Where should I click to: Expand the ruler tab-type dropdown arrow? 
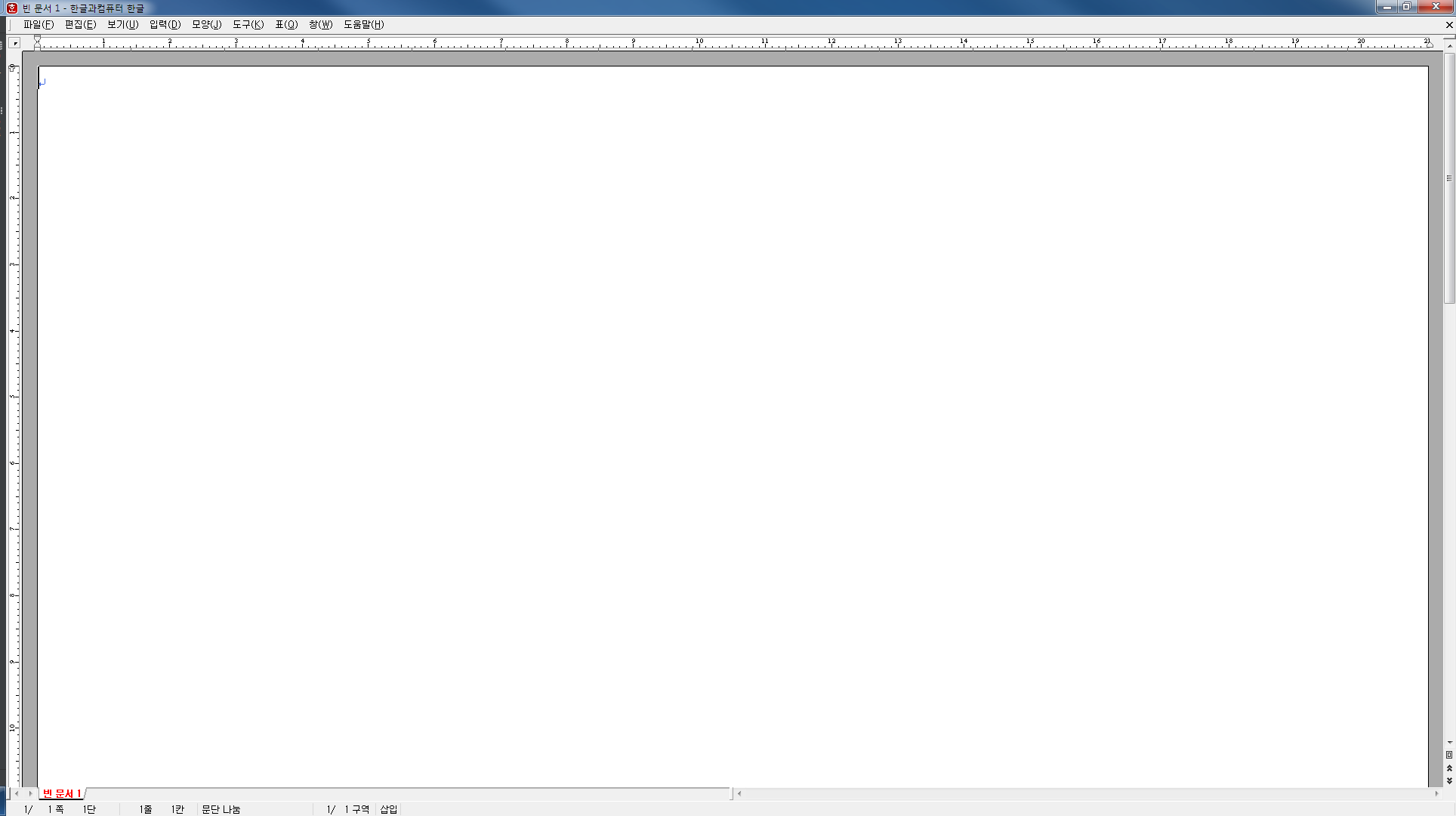(14, 44)
